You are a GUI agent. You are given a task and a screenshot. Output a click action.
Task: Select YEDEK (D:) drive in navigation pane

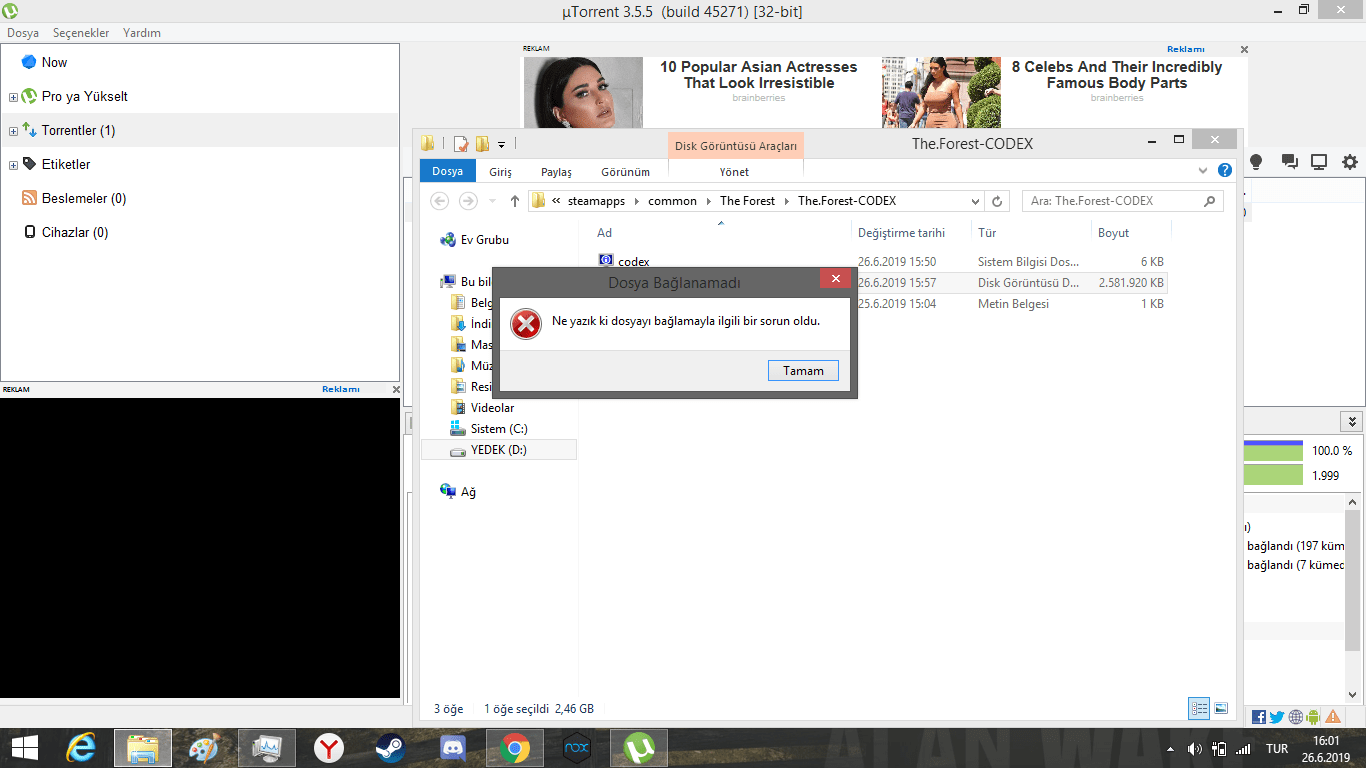coord(498,450)
